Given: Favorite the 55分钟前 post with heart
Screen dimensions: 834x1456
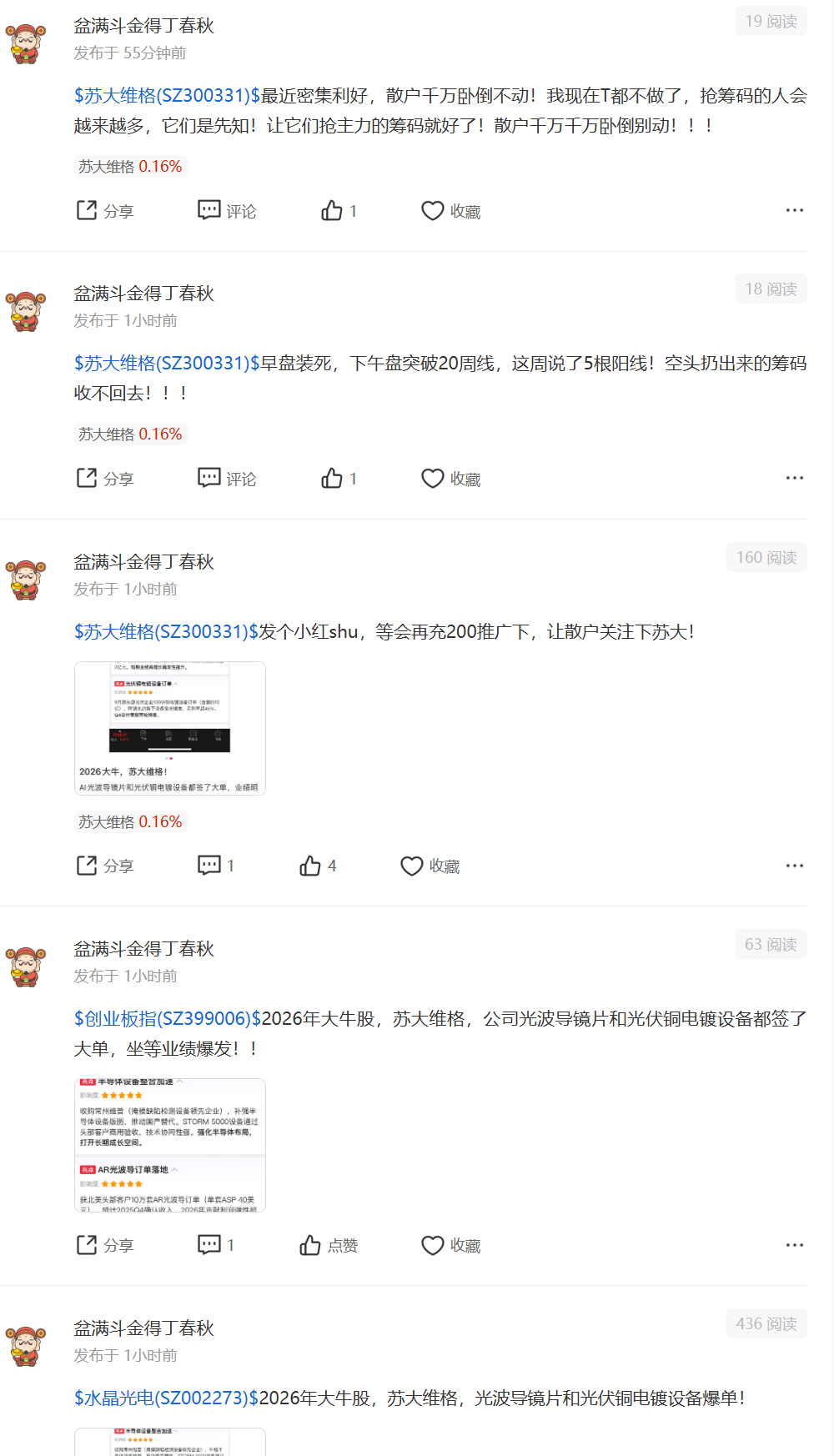Looking at the screenshot, I should pyautogui.click(x=451, y=211).
